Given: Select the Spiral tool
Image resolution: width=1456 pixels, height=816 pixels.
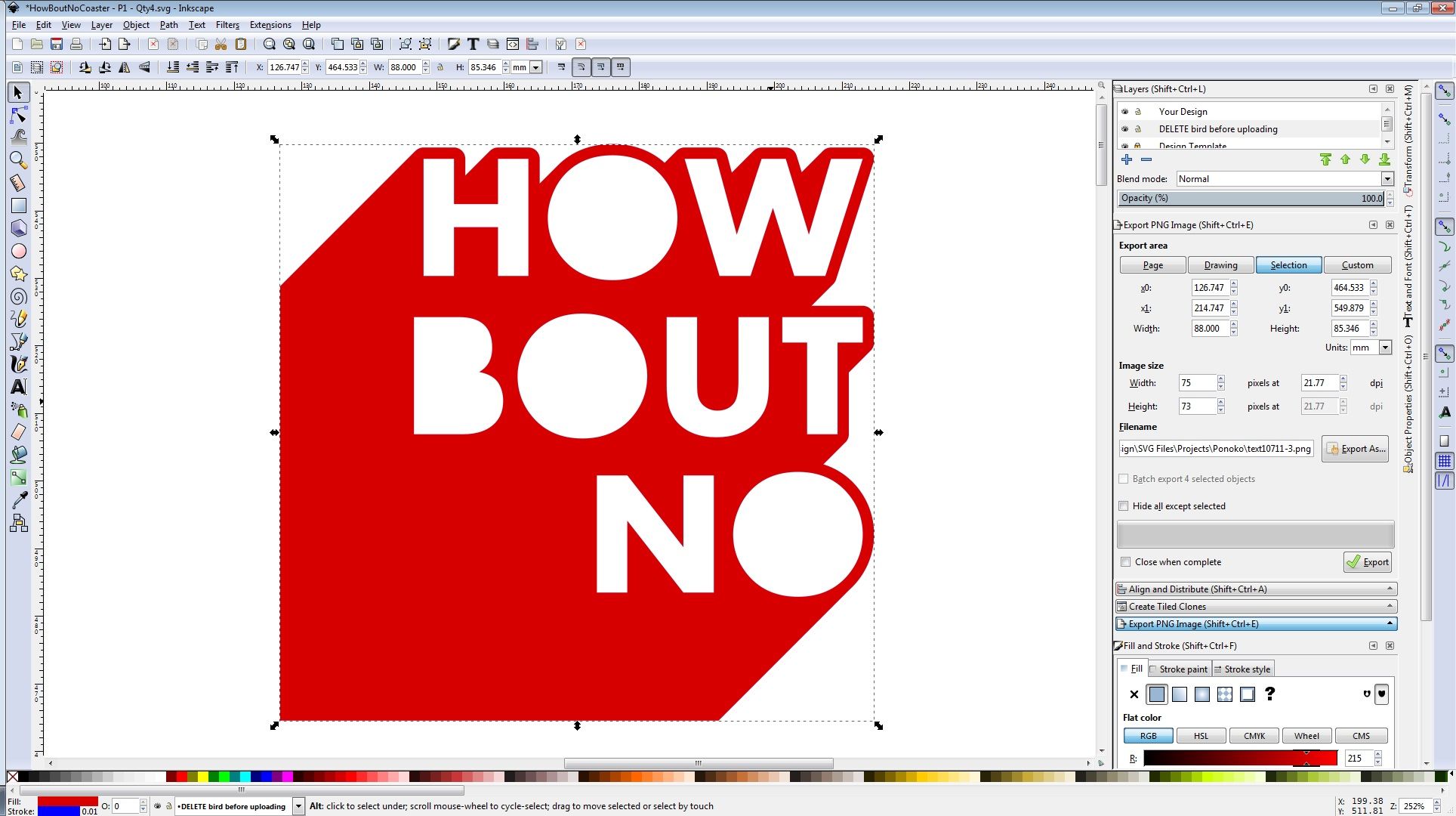Looking at the screenshot, I should coord(19,296).
